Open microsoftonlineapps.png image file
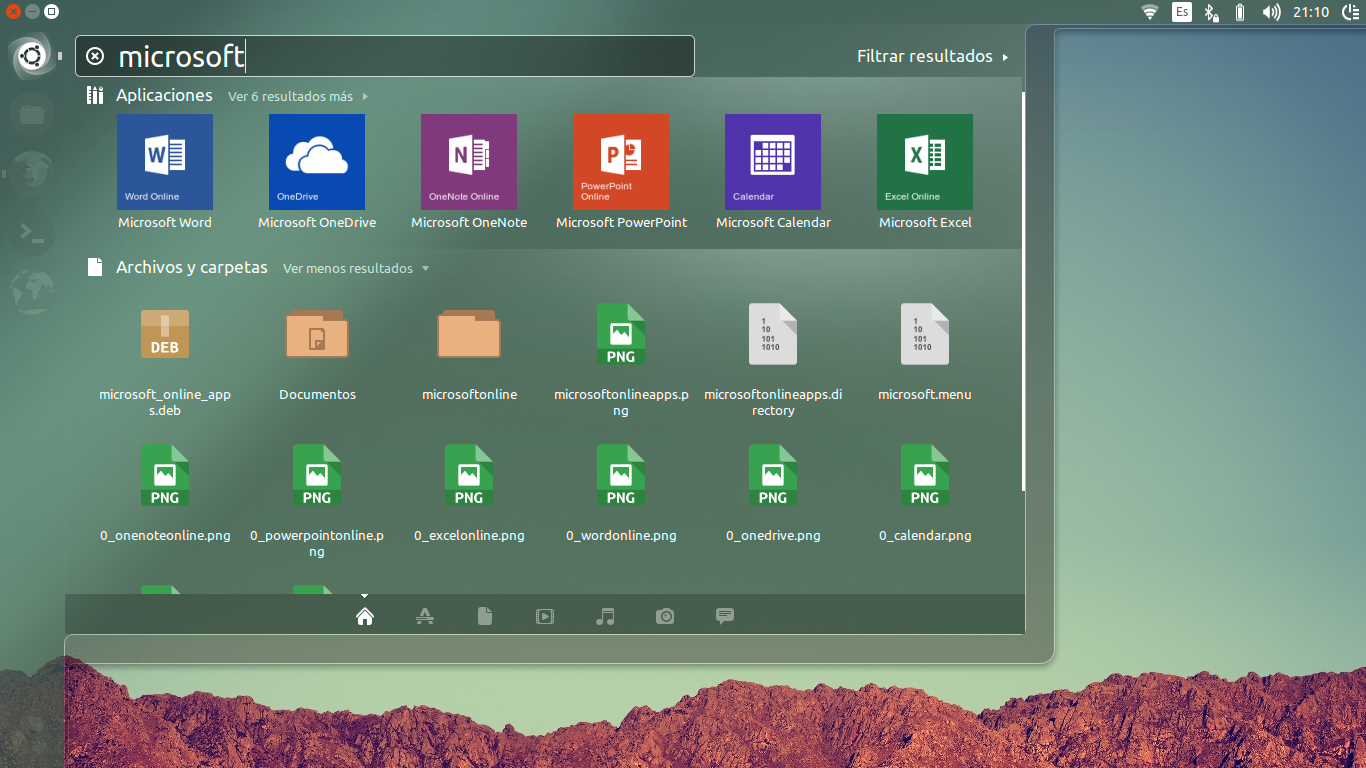Viewport: 1366px width, 768px height. point(621,334)
